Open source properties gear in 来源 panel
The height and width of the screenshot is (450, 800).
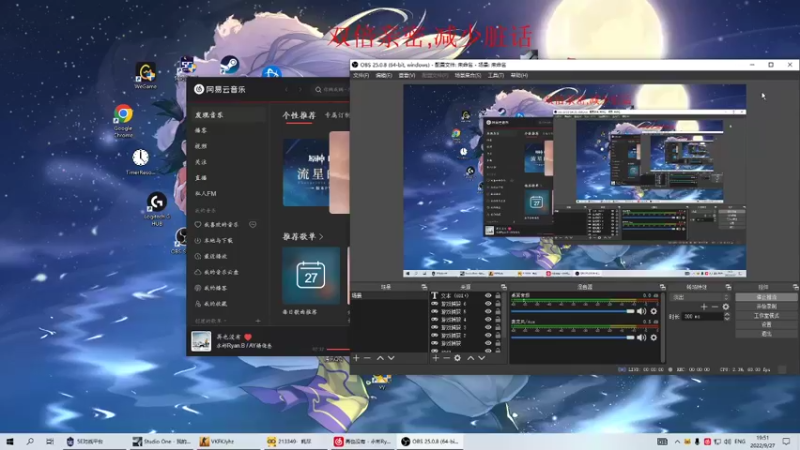click(x=458, y=358)
